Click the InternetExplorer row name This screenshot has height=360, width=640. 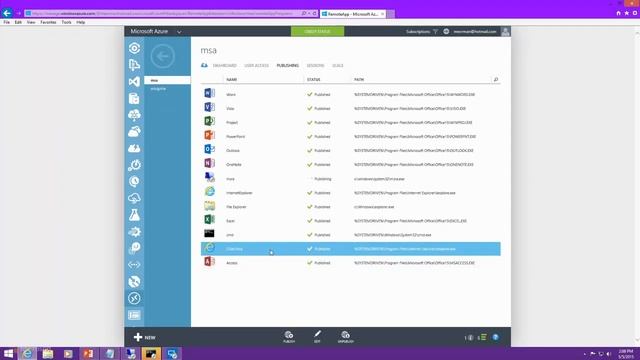(239, 193)
